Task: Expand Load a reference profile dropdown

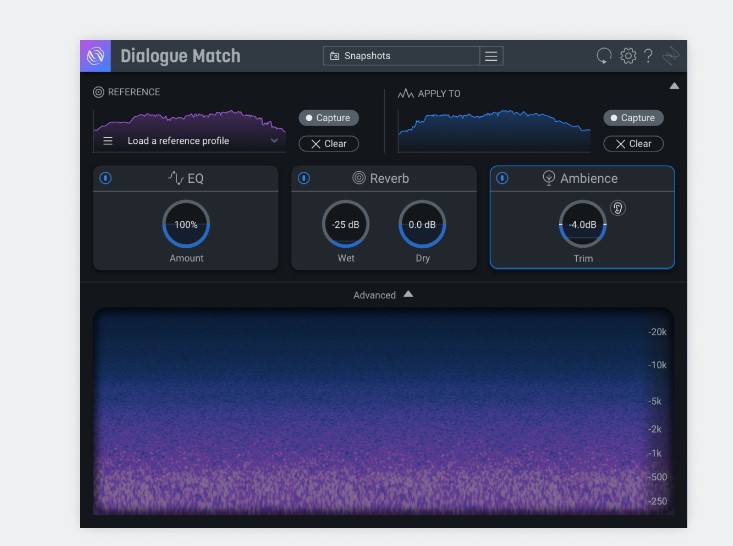Action: (x=190, y=141)
